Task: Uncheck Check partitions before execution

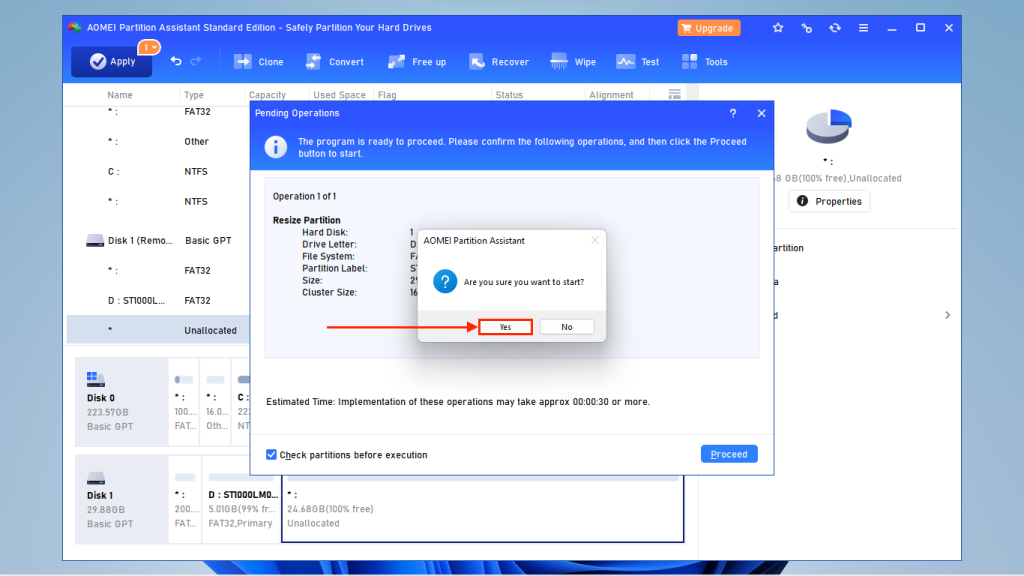Action: pyautogui.click(x=271, y=454)
